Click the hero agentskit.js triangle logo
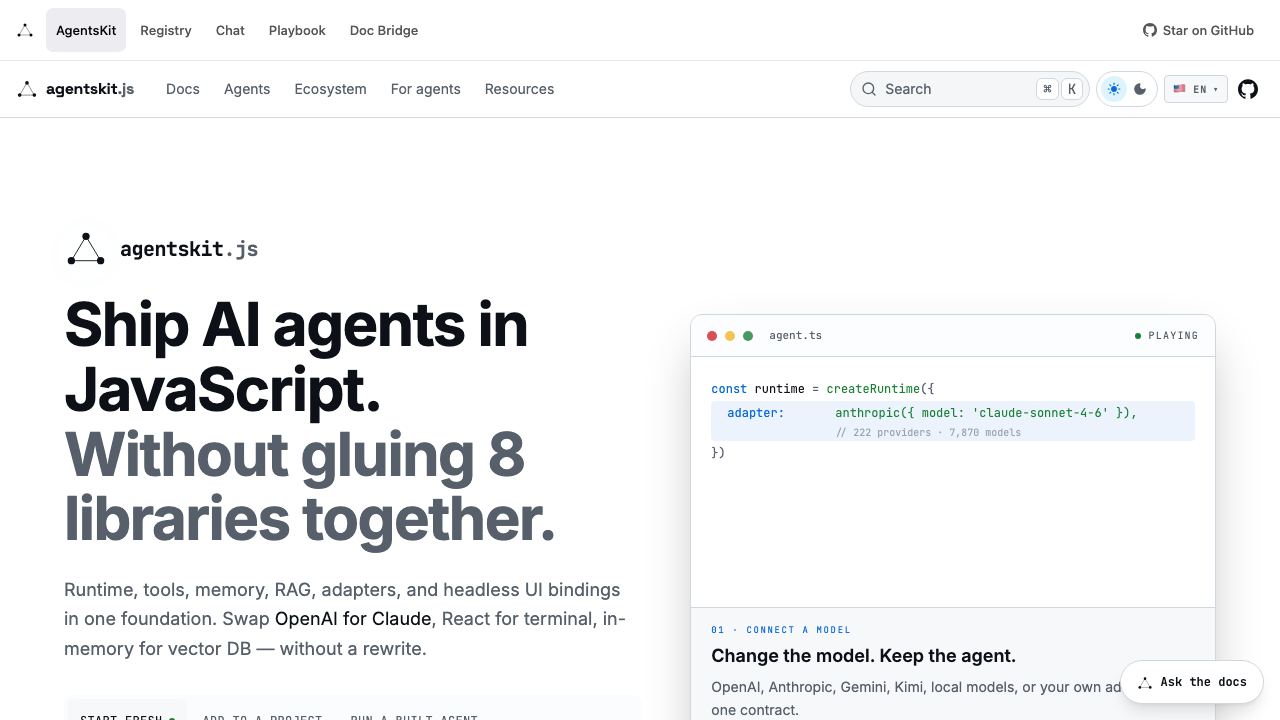 tap(86, 249)
